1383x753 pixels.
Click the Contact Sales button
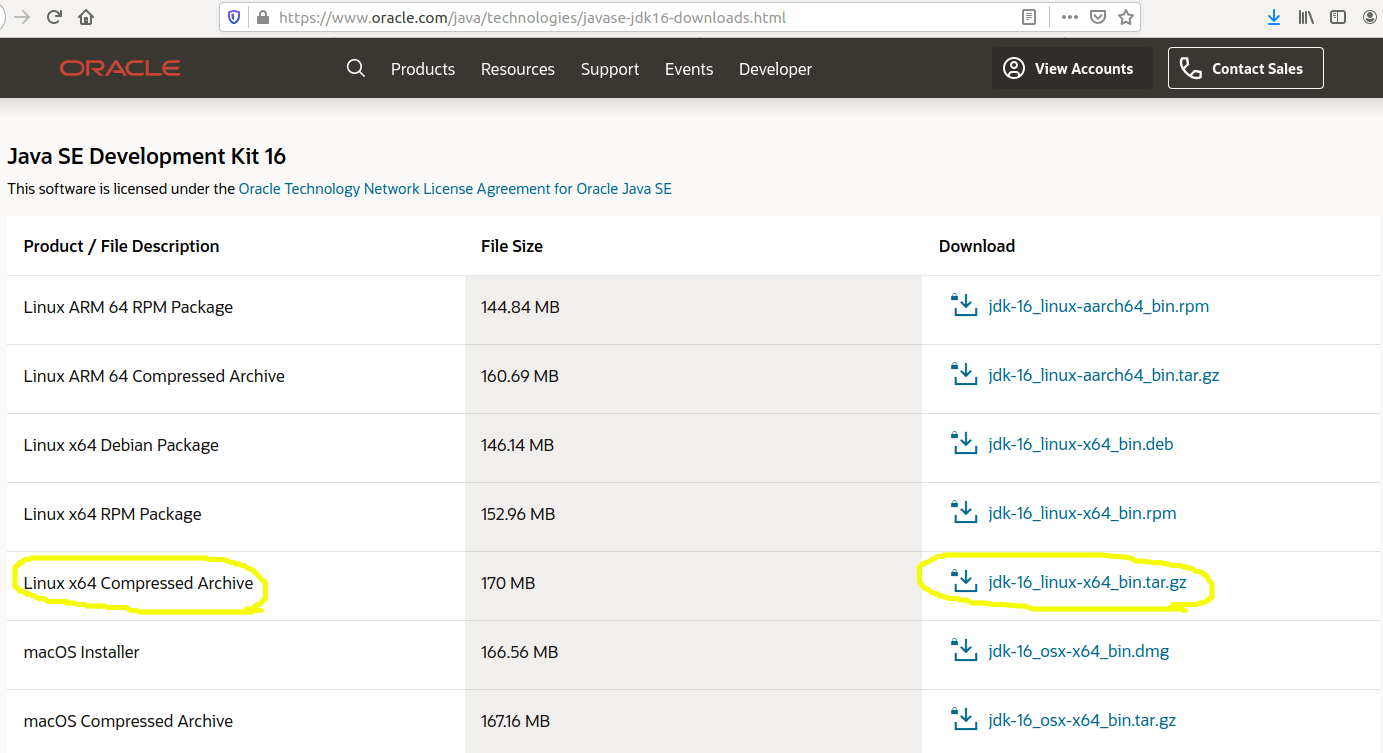(x=1245, y=68)
